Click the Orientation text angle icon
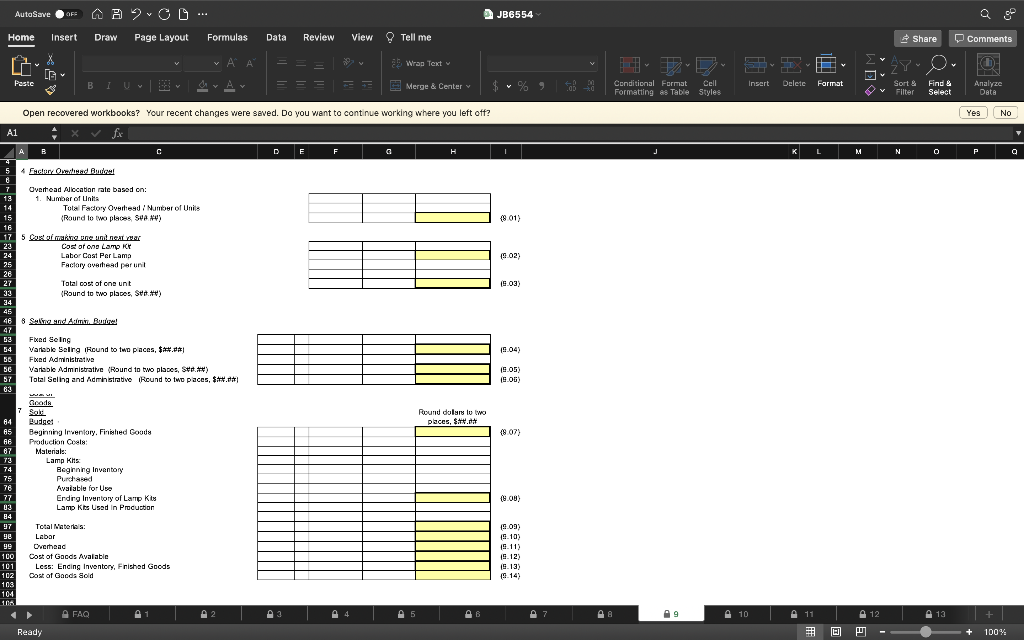Viewport: 1024px width, 640px height. point(349,63)
